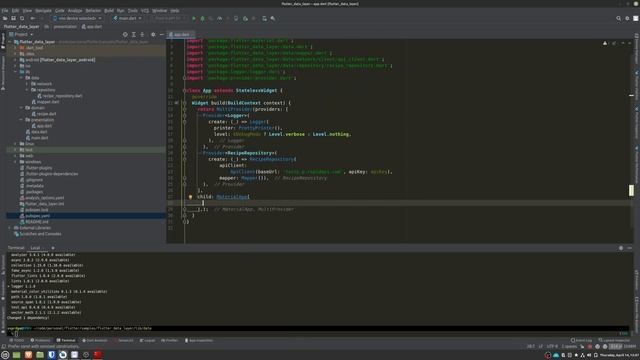The image size is (640, 360).
Task: Click the Save All toolbar icon
Action: (13, 18)
